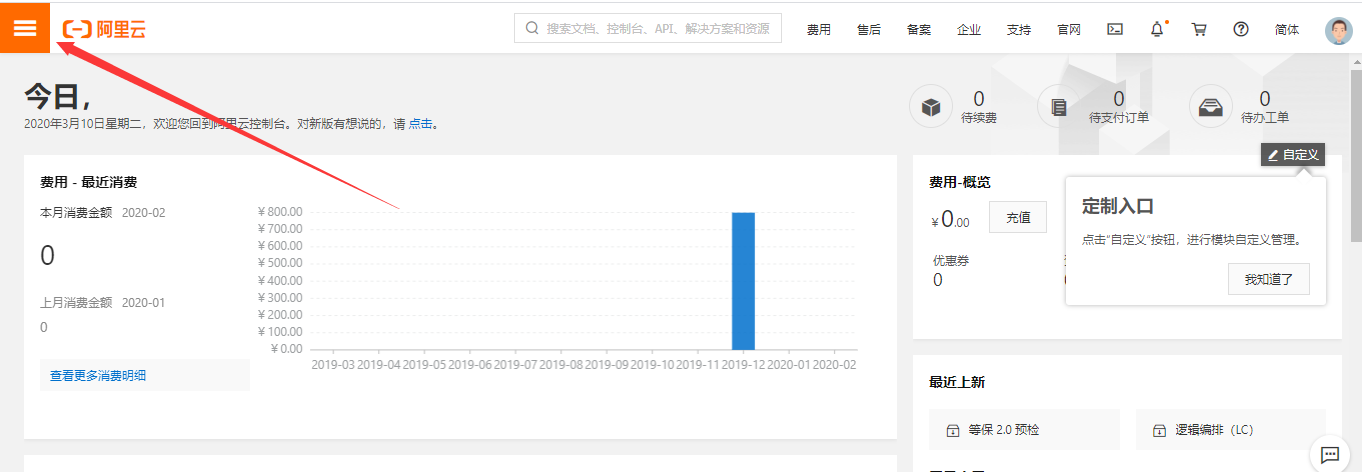This screenshot has width=1362, height=472.
Task: Click the 2020-02 axis label
Action: click(x=835, y=365)
